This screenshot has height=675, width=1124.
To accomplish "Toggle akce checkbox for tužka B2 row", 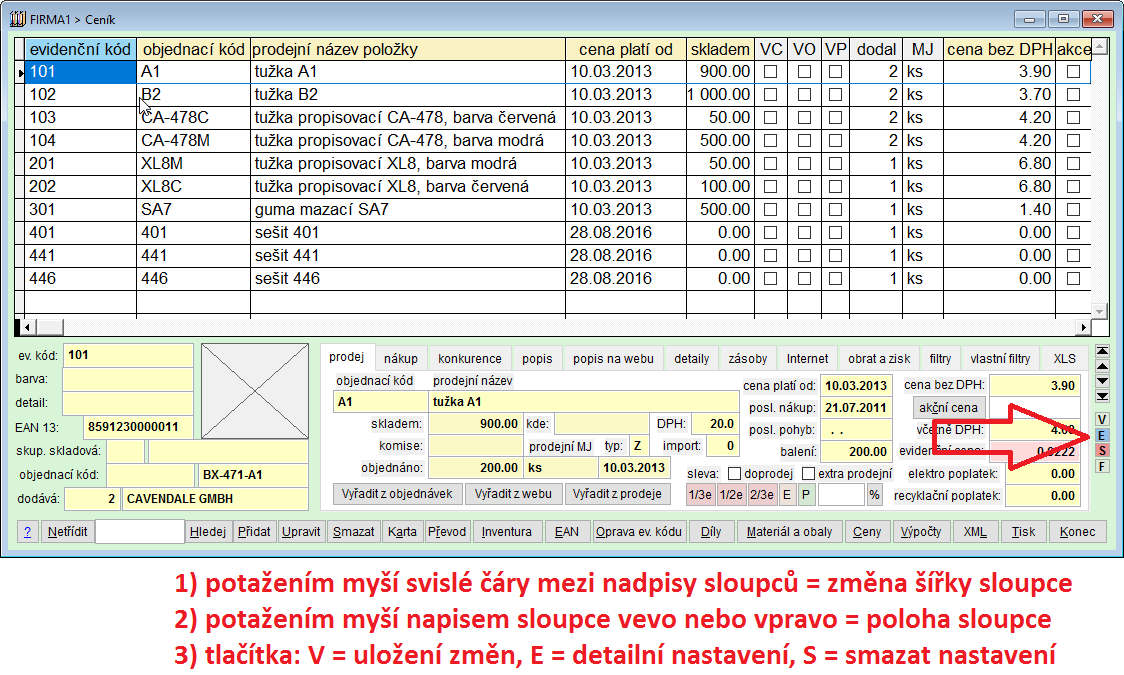I will click(1073, 95).
